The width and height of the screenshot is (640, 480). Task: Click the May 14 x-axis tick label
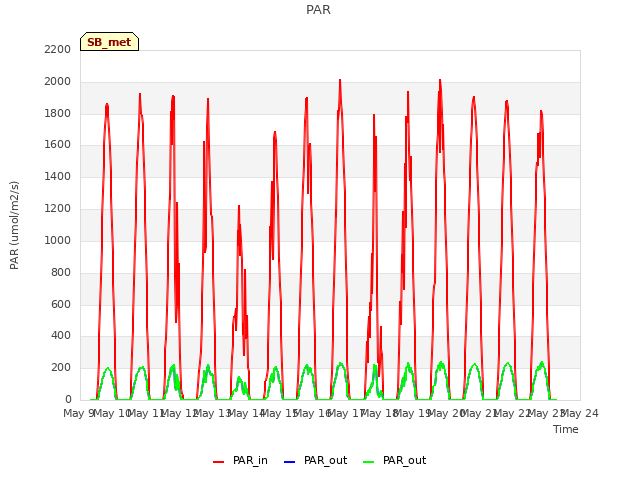click(x=247, y=413)
